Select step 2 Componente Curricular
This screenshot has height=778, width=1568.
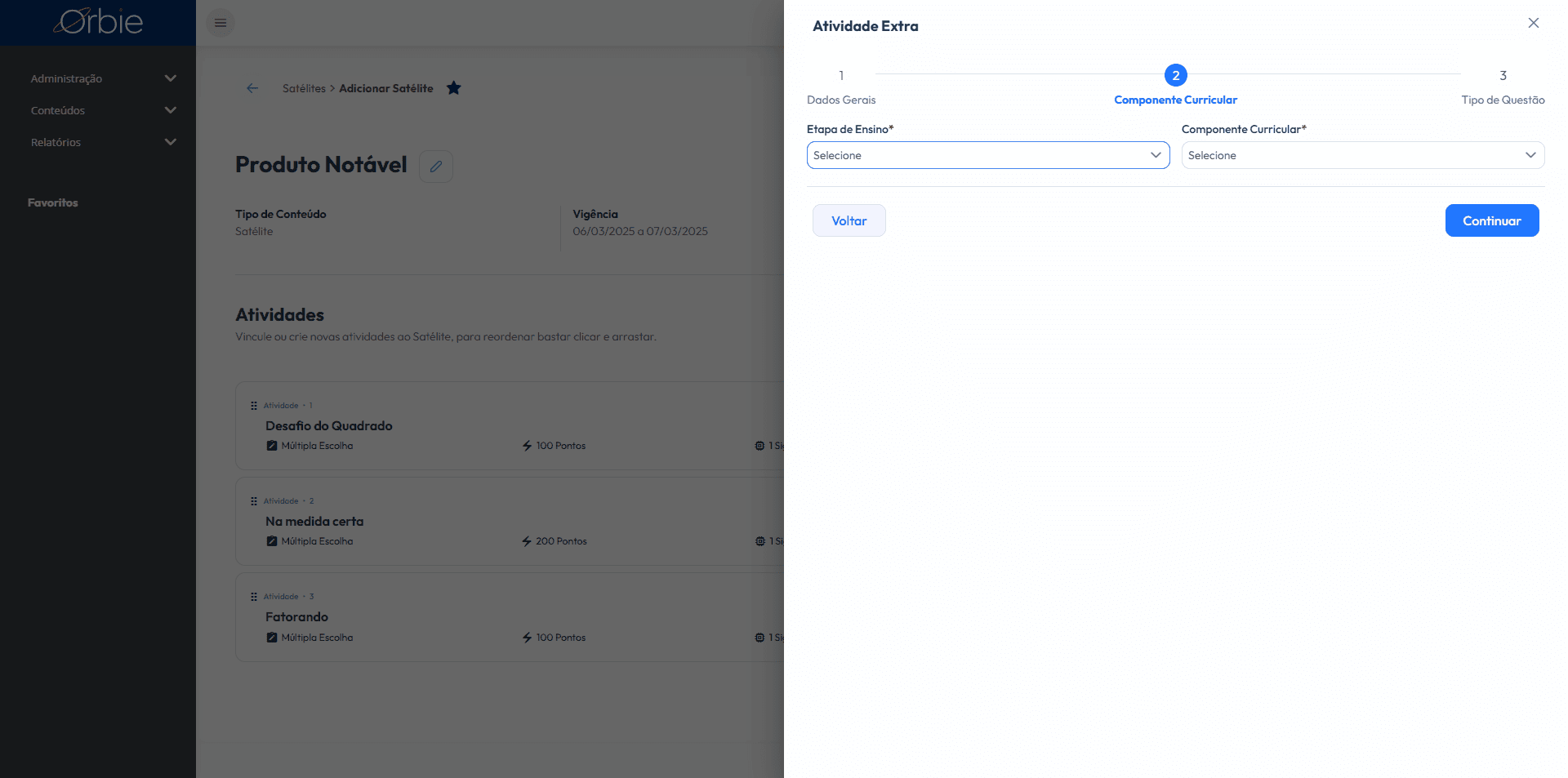click(x=1176, y=86)
